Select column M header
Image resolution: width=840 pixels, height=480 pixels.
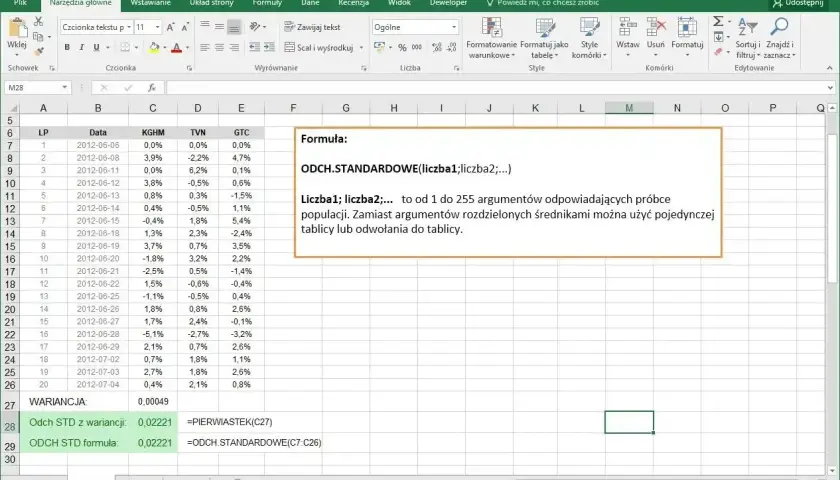click(629, 108)
